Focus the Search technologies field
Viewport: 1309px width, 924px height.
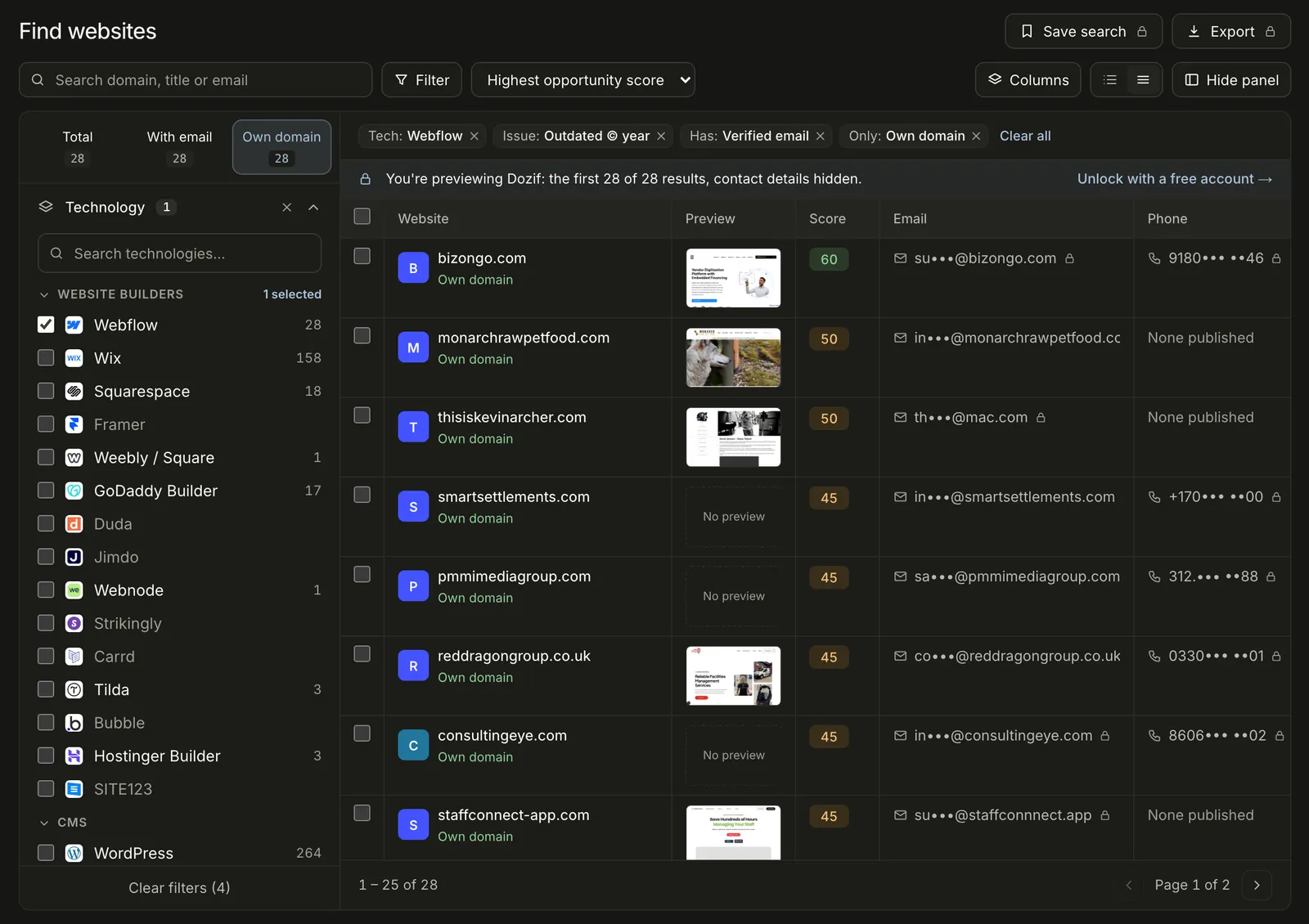coord(179,253)
